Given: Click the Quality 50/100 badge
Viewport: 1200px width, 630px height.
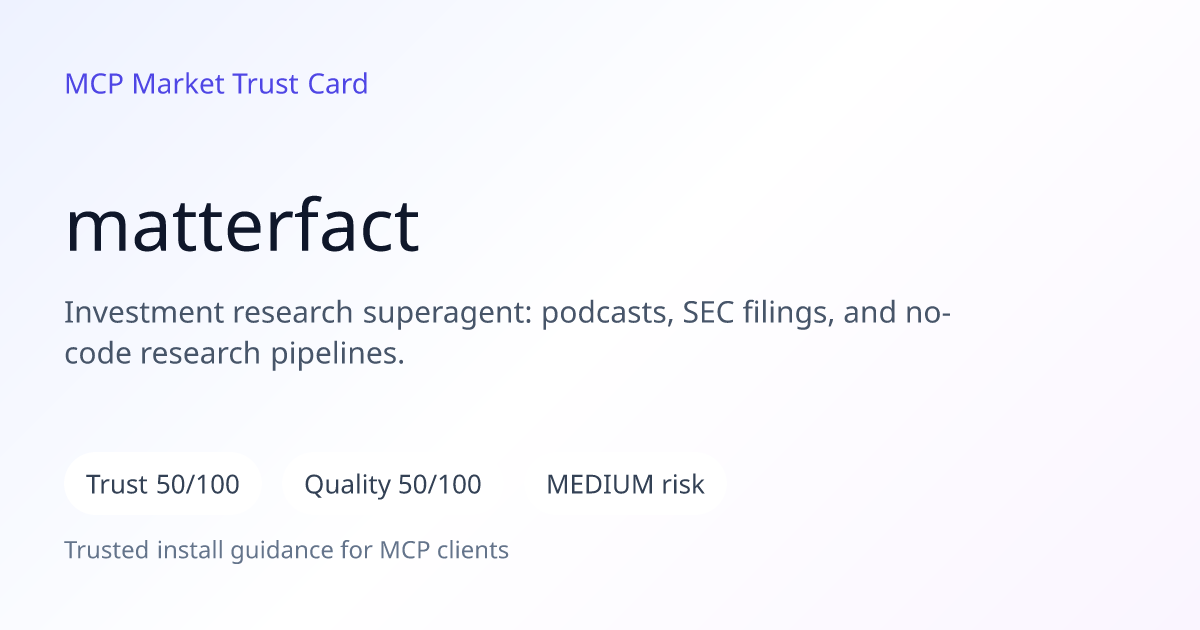Looking at the screenshot, I should coord(393,485).
